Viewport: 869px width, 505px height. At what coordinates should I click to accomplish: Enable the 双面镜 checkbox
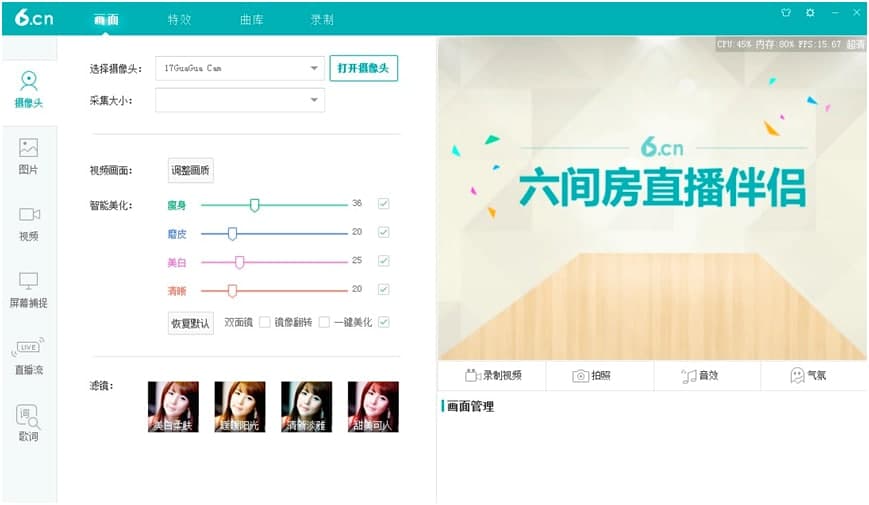[x=265, y=322]
